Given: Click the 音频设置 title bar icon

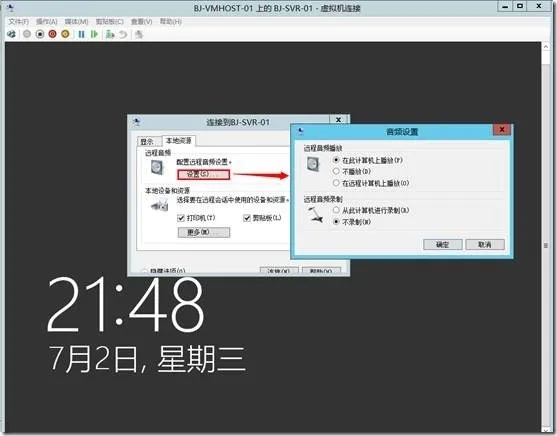Looking at the screenshot, I should [300, 131].
